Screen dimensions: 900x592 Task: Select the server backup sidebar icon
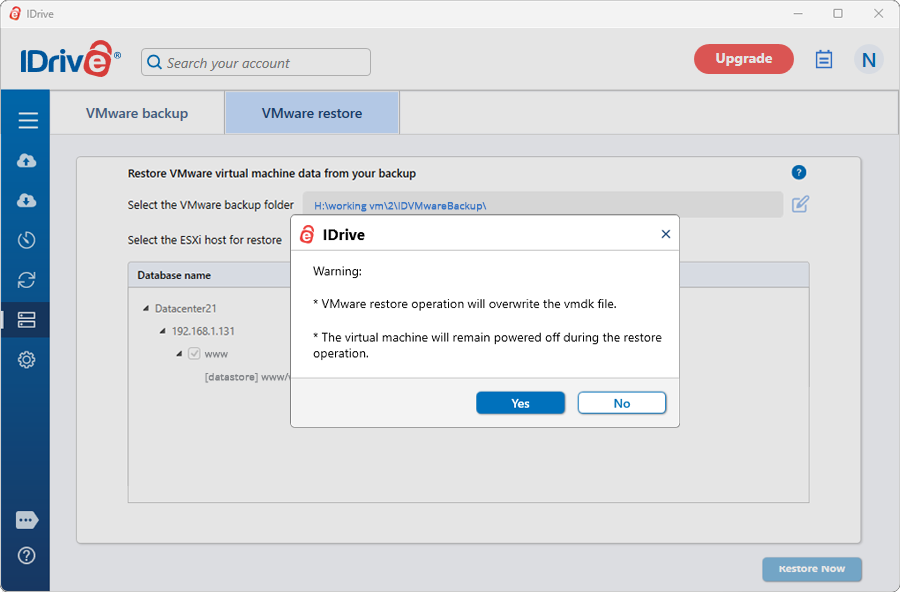(x=26, y=320)
